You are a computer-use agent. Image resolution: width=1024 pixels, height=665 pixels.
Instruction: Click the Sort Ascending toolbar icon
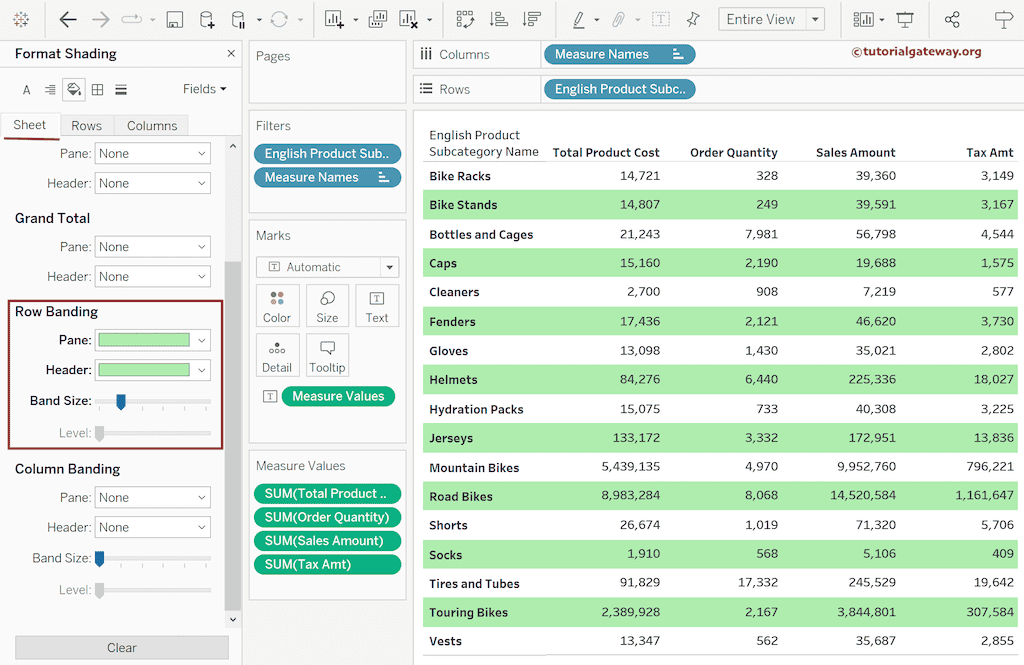(x=502, y=20)
